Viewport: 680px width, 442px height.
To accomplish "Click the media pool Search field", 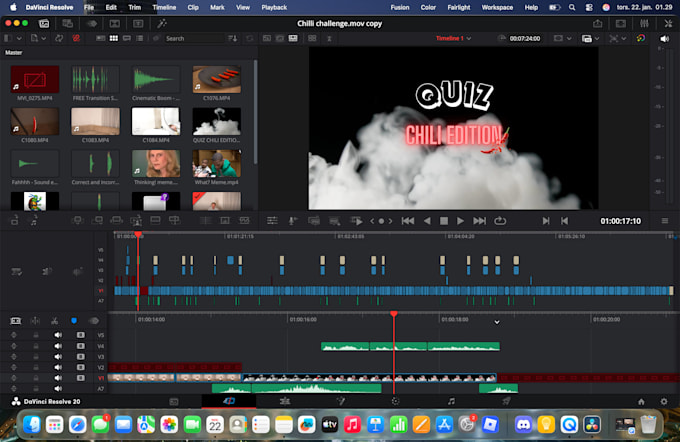I will 193,39.
